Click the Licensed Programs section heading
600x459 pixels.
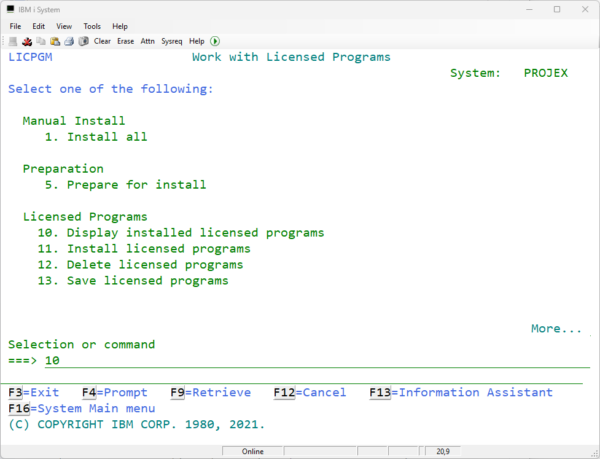[85, 216]
